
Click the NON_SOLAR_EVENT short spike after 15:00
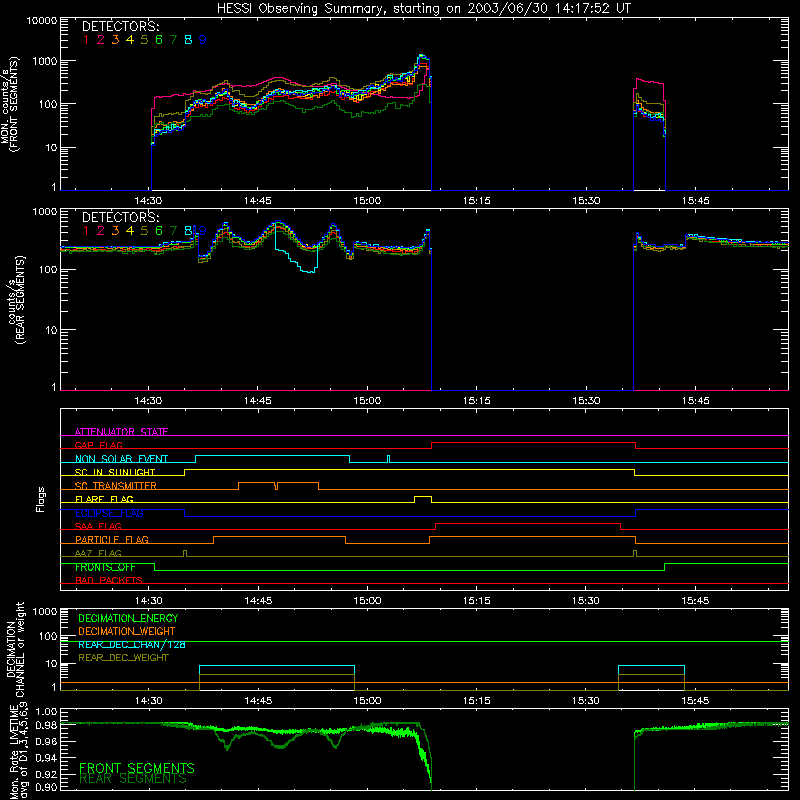click(388, 459)
